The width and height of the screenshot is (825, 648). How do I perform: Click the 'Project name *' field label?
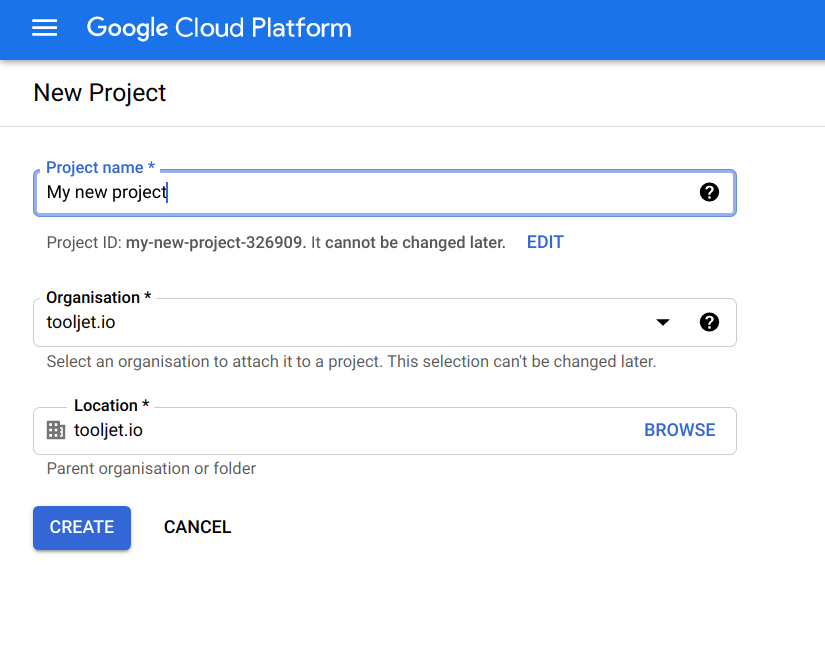click(100, 168)
